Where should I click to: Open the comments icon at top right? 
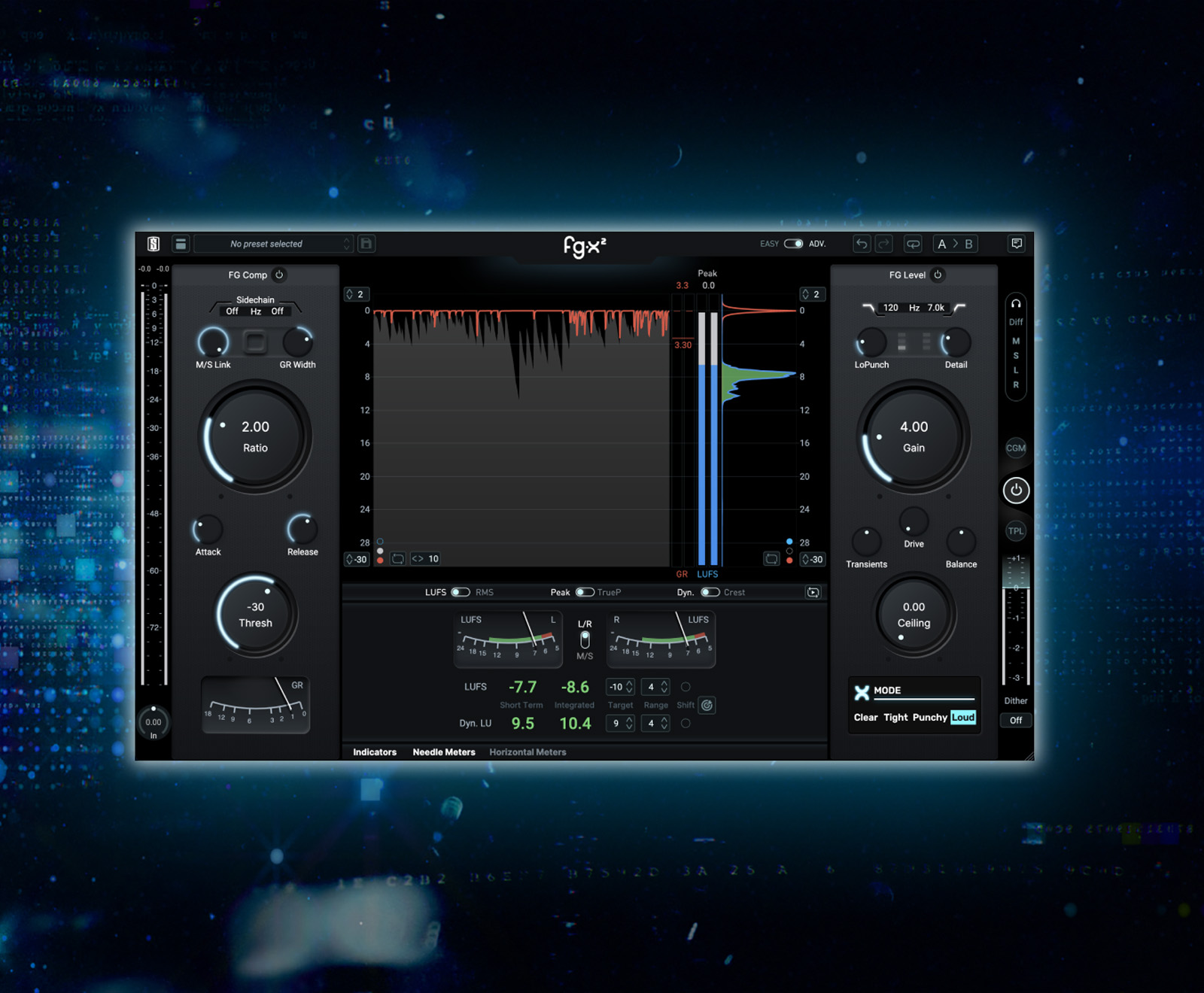1017,244
